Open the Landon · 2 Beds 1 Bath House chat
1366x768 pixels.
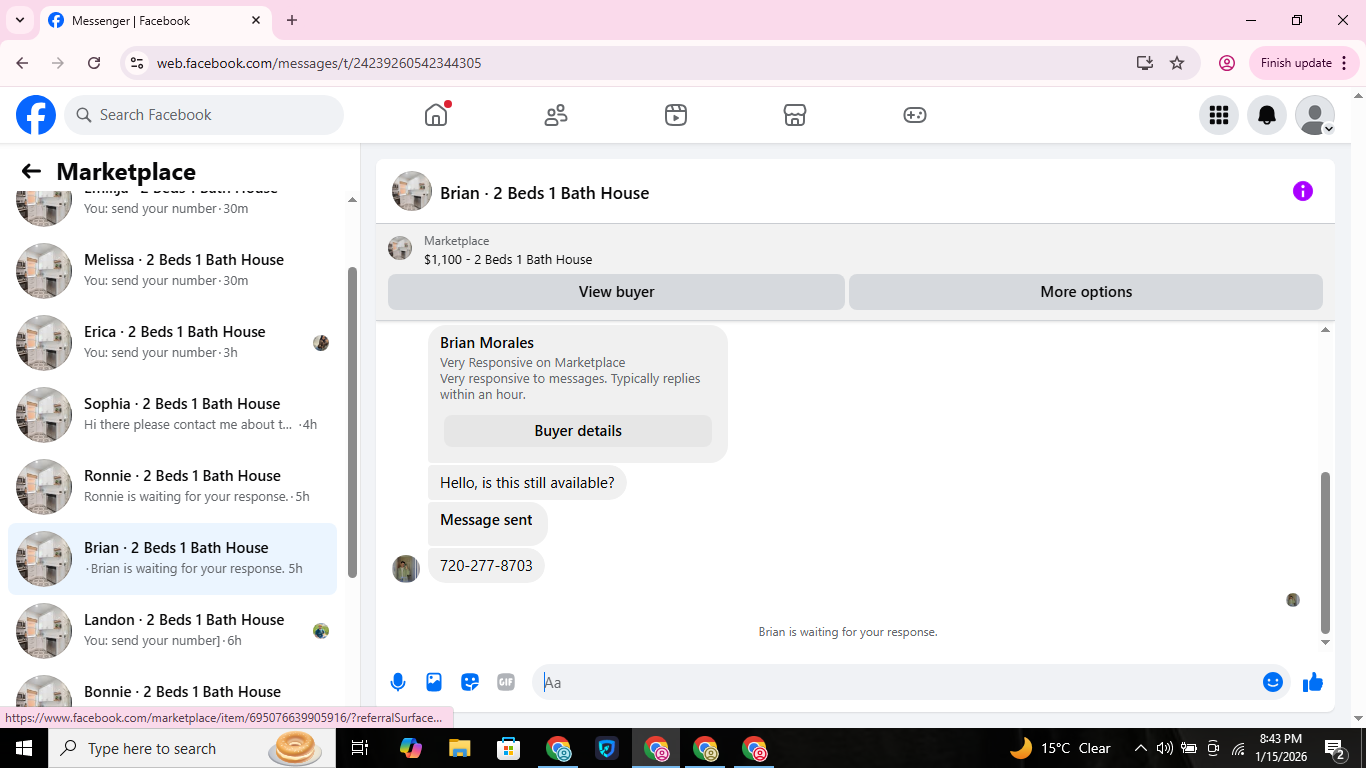172,630
